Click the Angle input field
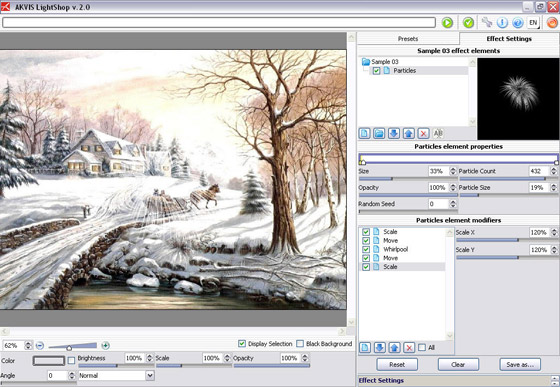Image resolution: width=560 pixels, height=387 pixels. tap(58, 376)
